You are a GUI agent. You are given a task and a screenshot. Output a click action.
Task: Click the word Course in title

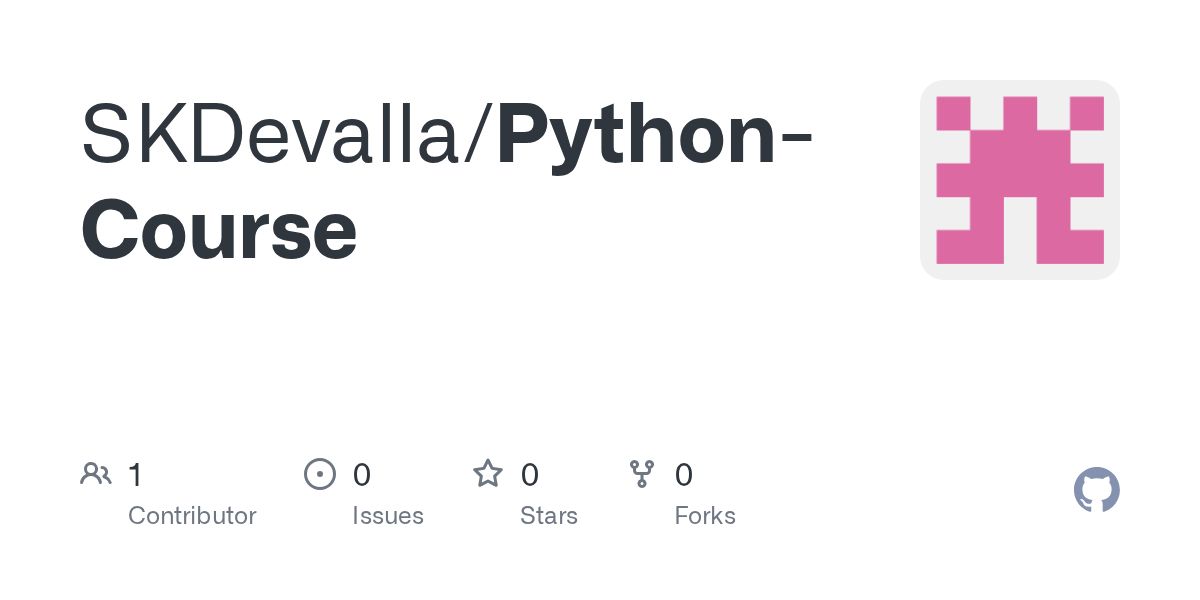click(219, 231)
